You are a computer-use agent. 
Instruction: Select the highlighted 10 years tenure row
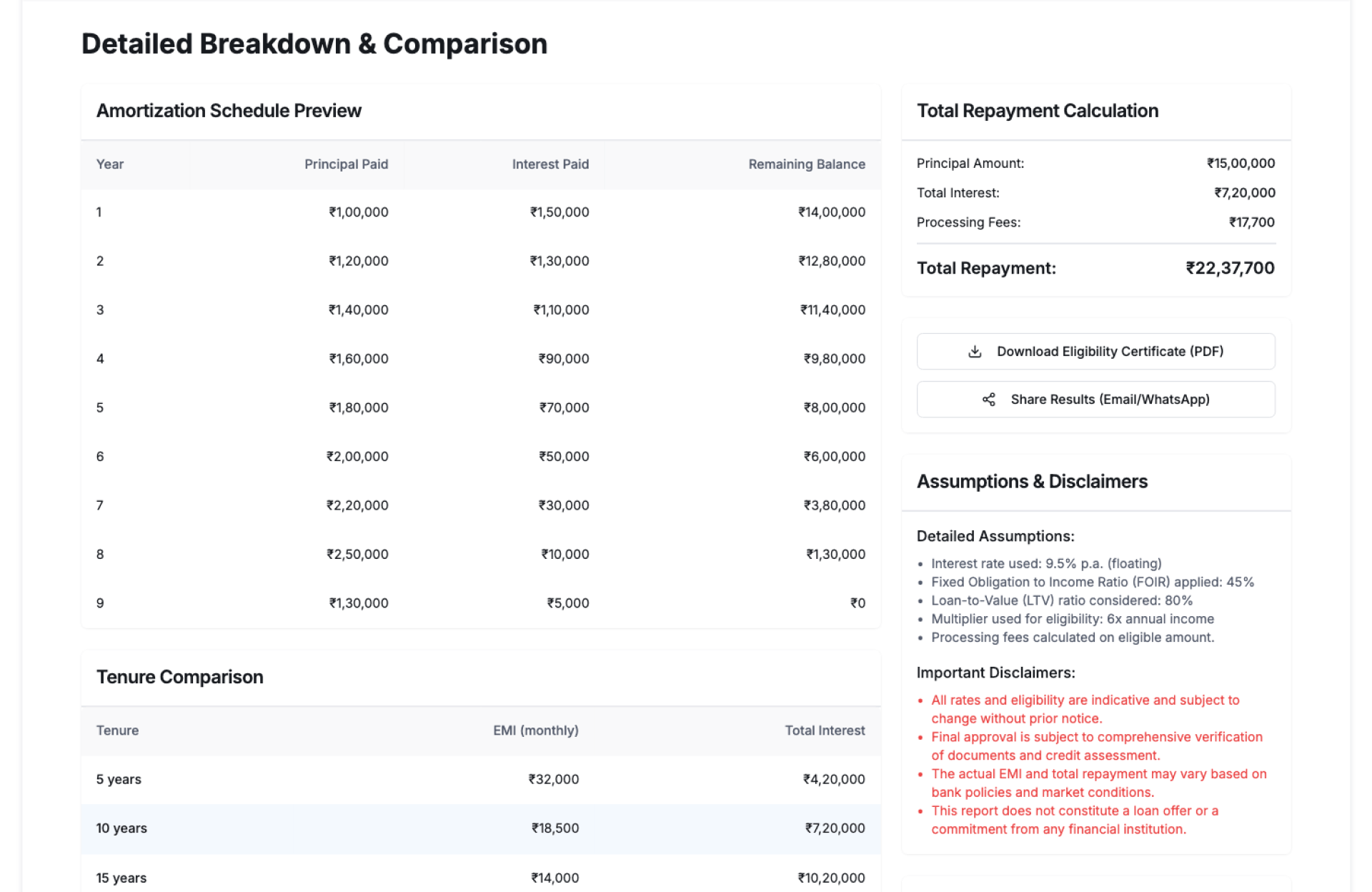click(480, 828)
